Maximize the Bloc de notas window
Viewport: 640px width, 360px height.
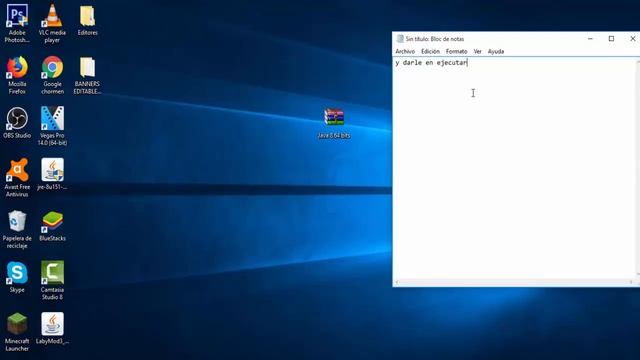[x=611, y=39]
